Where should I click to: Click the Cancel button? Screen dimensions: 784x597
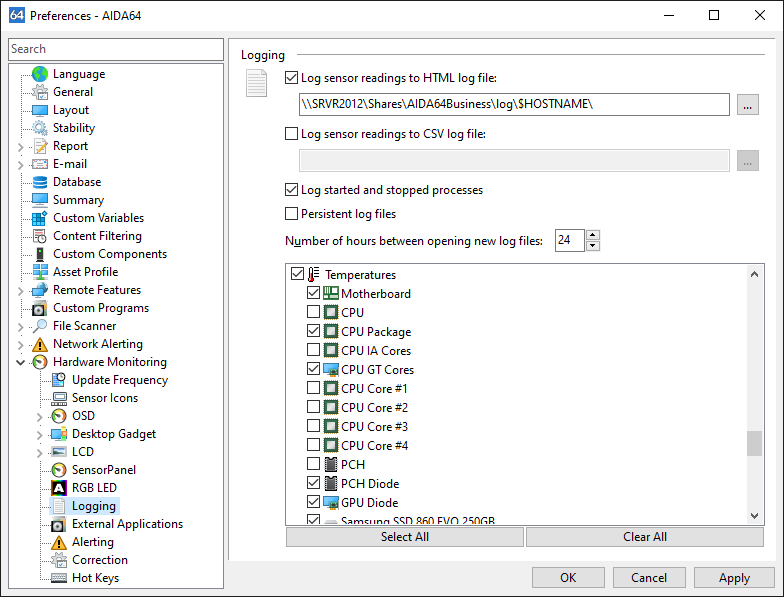pos(648,578)
